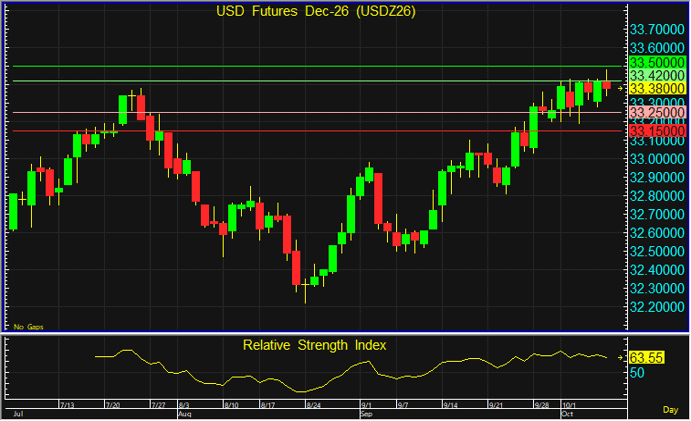The image size is (691, 421).
Task: Click the USD Futures Dec-26 chart title
Action: (x=316, y=11)
